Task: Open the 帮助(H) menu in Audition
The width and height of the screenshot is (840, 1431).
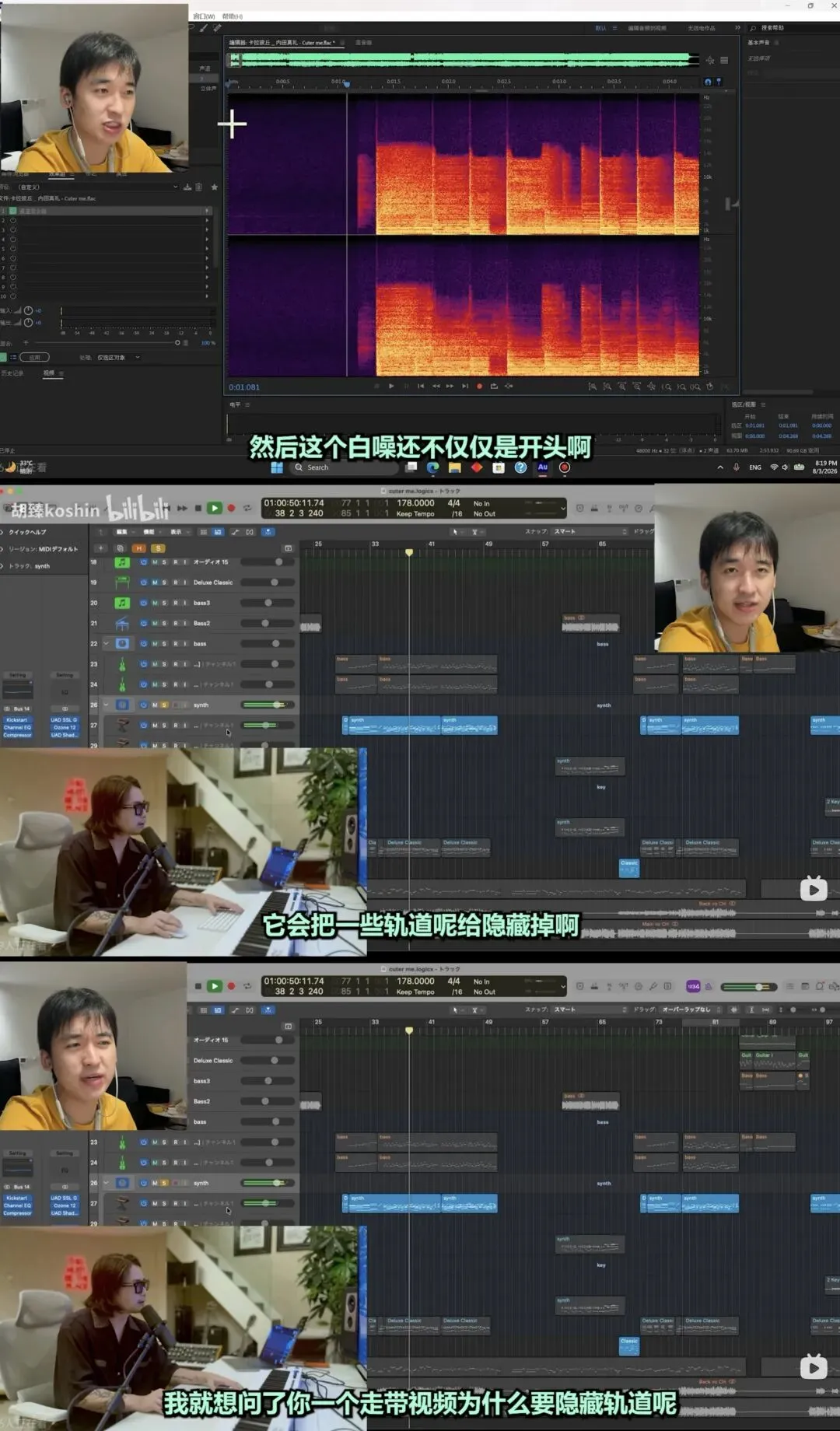Action: (232, 16)
